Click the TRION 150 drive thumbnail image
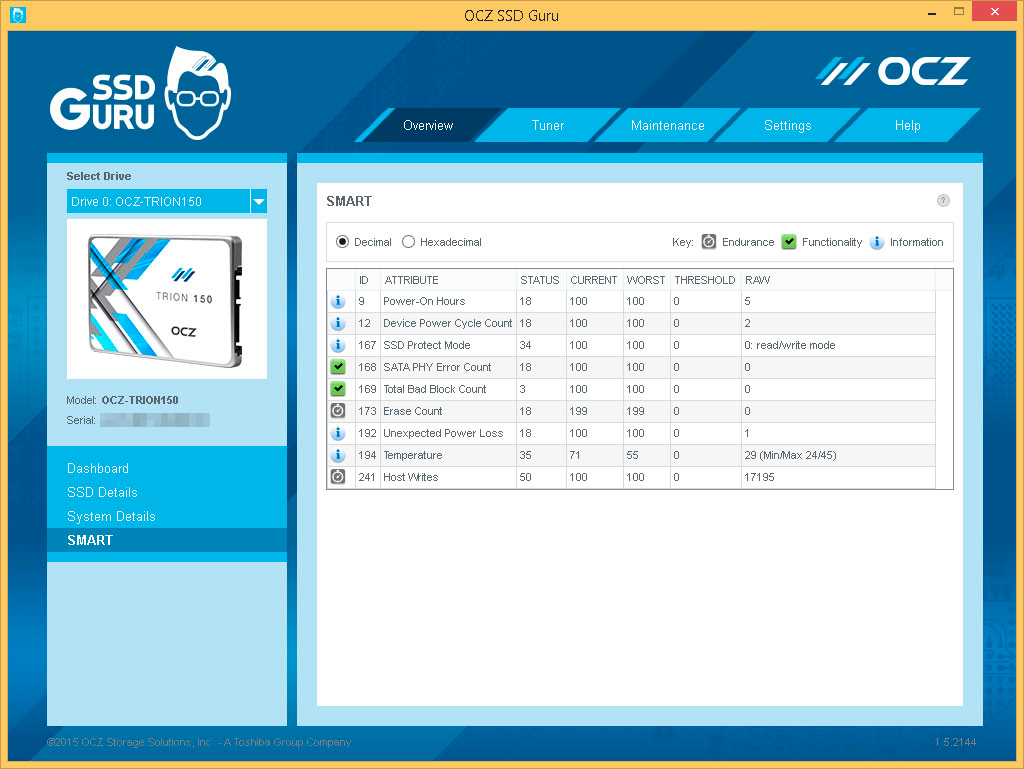Image resolution: width=1024 pixels, height=769 pixels. (x=167, y=299)
